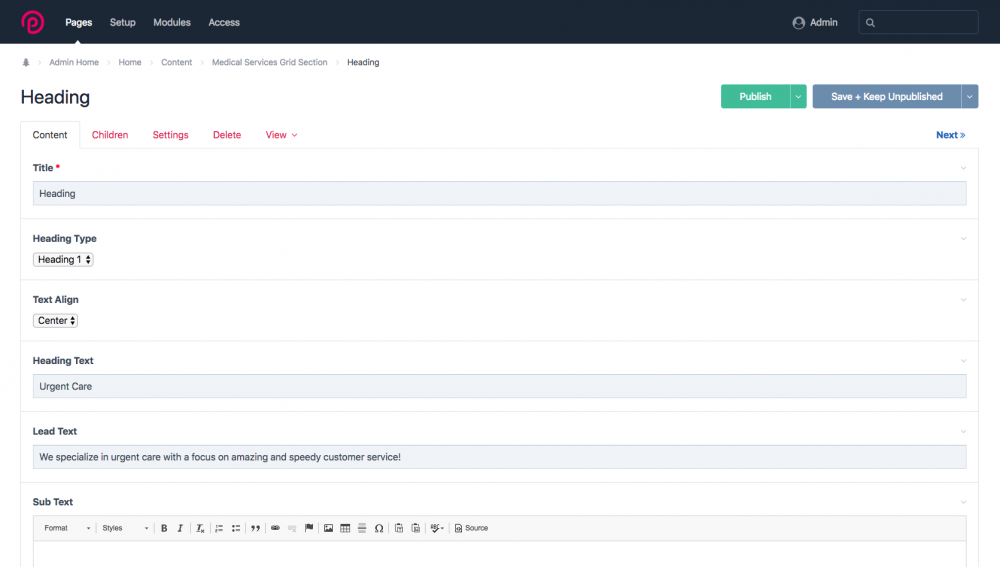1000x567 pixels.
Task: Click into the Sub Text editor area
Action: [x=499, y=554]
